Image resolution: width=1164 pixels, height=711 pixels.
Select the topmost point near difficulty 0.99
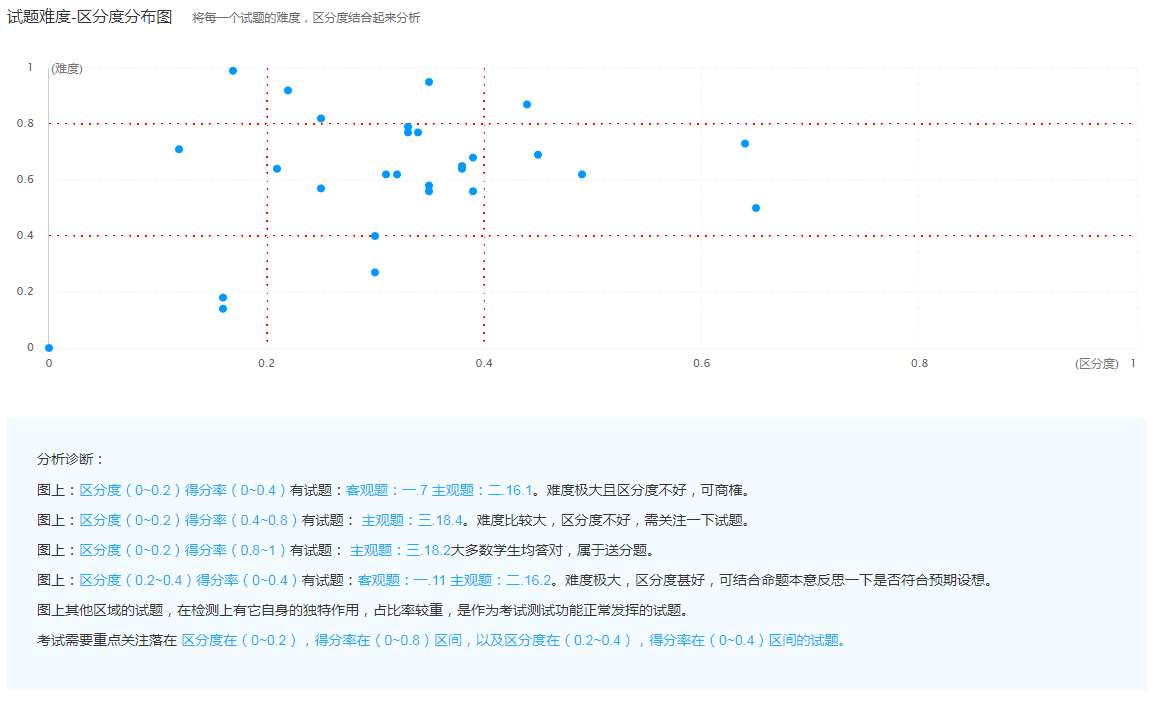pos(233,71)
